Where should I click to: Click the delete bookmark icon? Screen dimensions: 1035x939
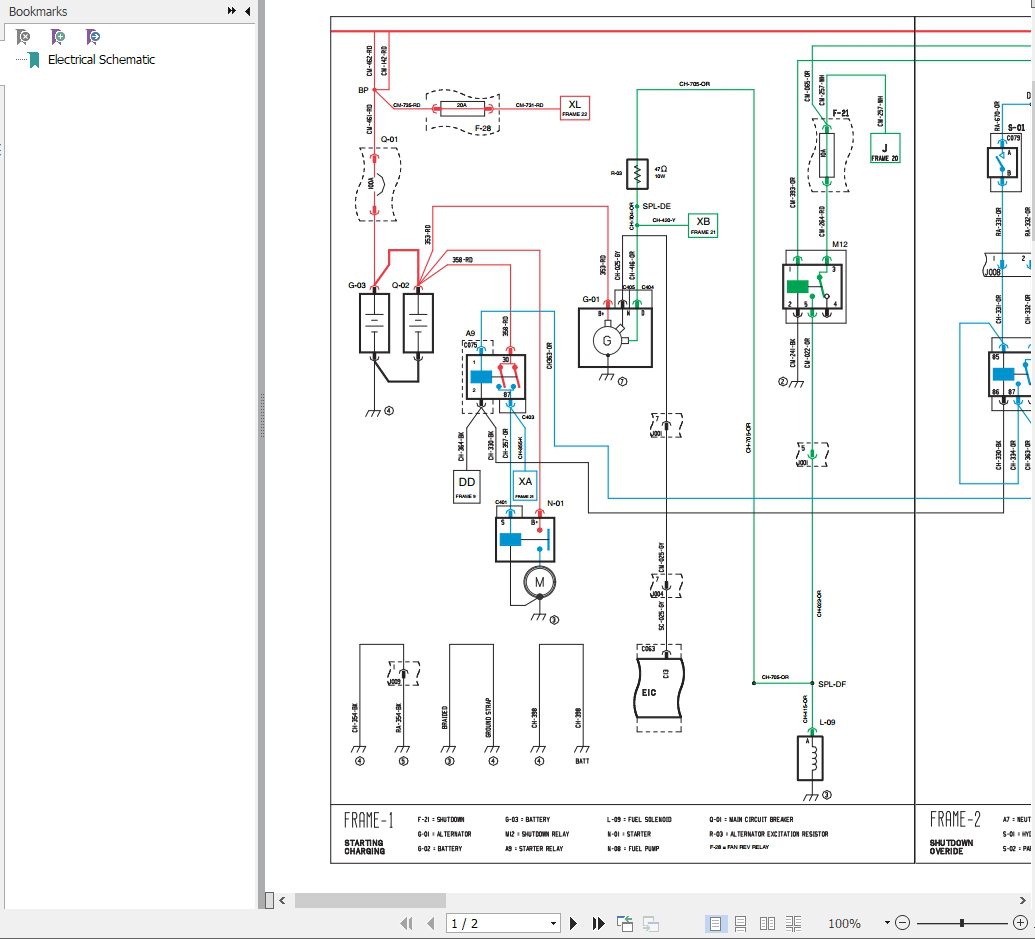pyautogui.click(x=22, y=37)
